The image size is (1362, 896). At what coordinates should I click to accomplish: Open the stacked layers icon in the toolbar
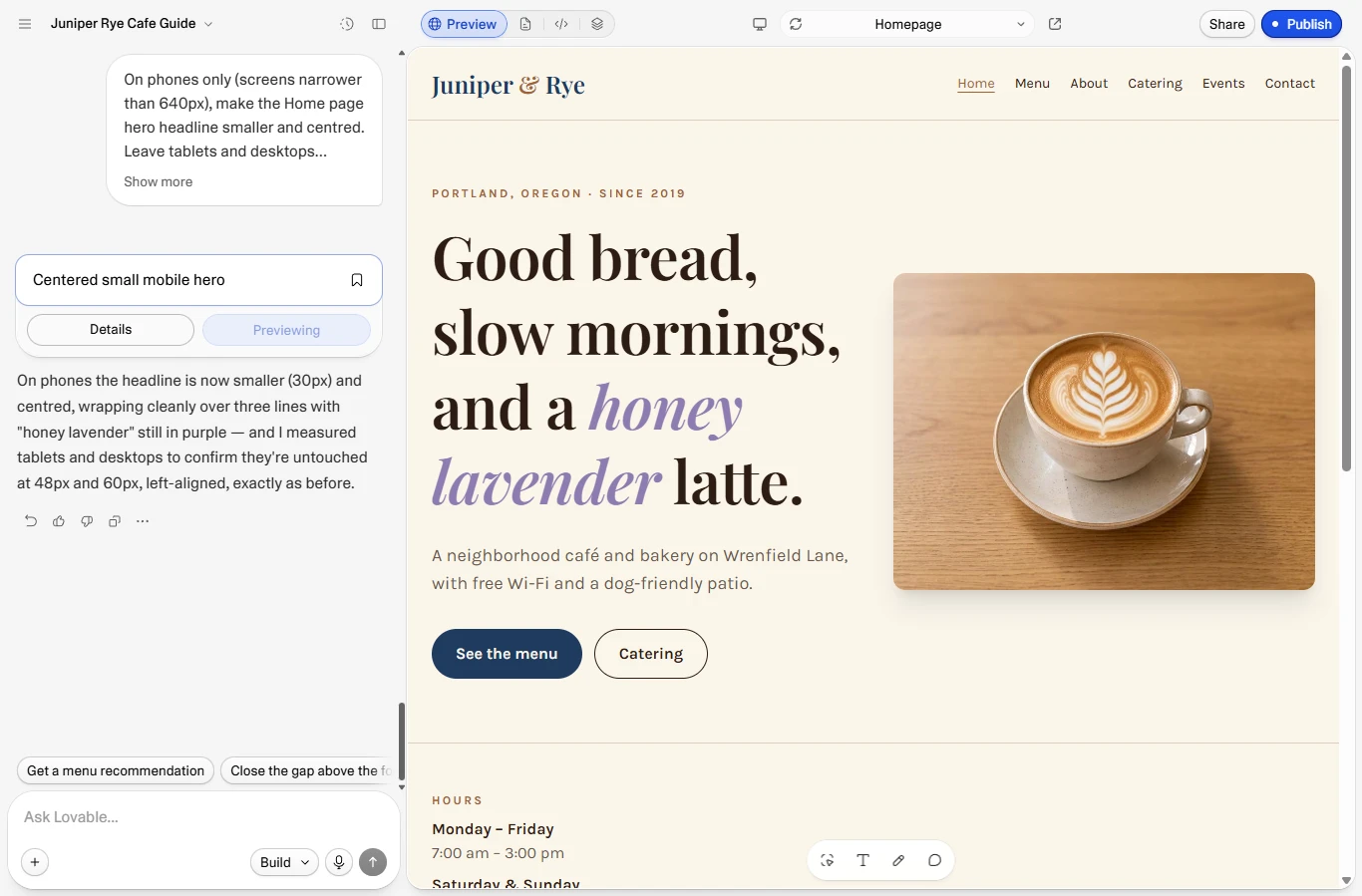[597, 24]
